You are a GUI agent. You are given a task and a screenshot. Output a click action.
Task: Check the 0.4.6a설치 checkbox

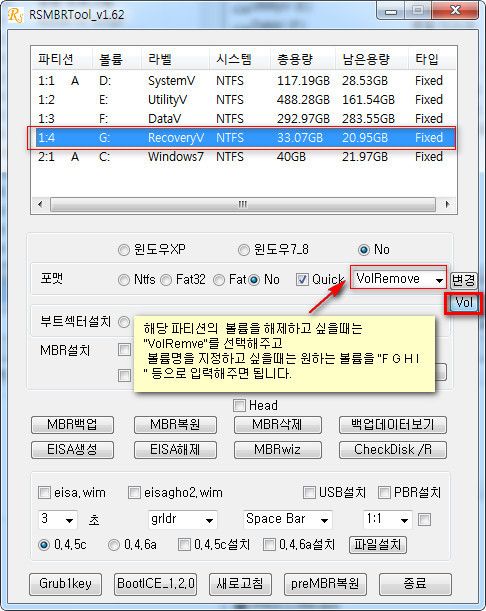tap(269, 544)
